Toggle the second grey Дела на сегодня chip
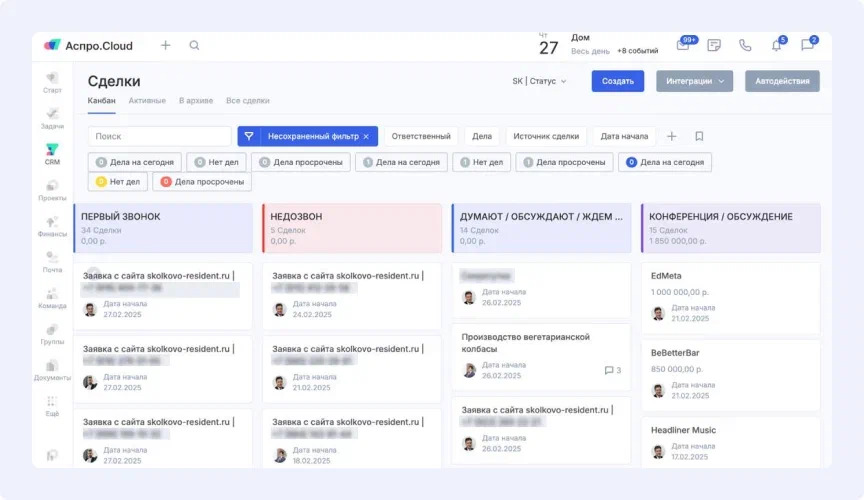Image resolution: width=864 pixels, height=500 pixels. (x=401, y=162)
